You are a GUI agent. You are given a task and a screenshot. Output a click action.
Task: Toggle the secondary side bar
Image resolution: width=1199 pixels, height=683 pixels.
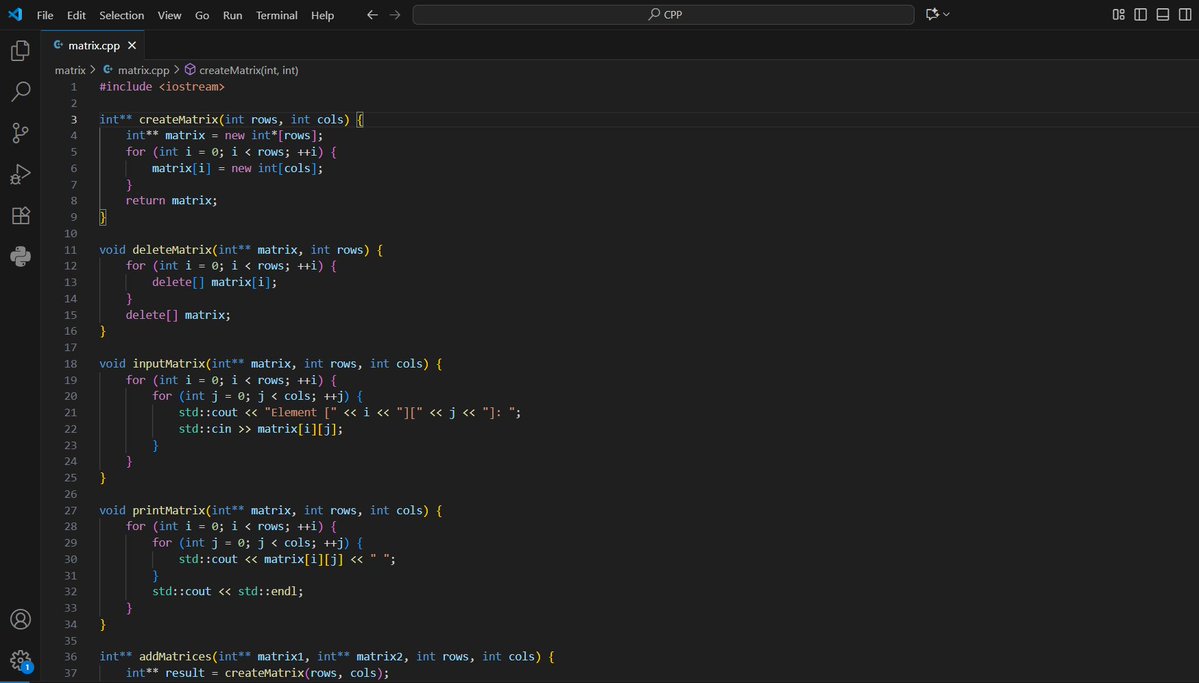pyautogui.click(x=1185, y=15)
